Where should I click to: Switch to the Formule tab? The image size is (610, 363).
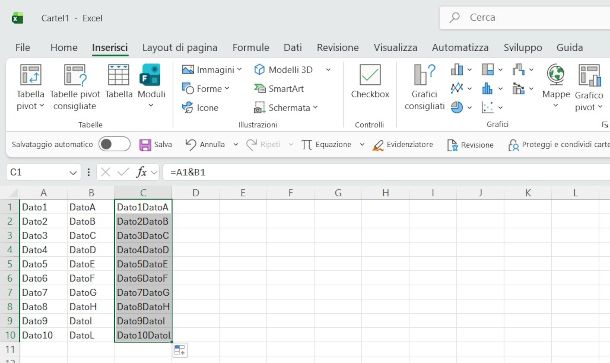[x=251, y=47]
